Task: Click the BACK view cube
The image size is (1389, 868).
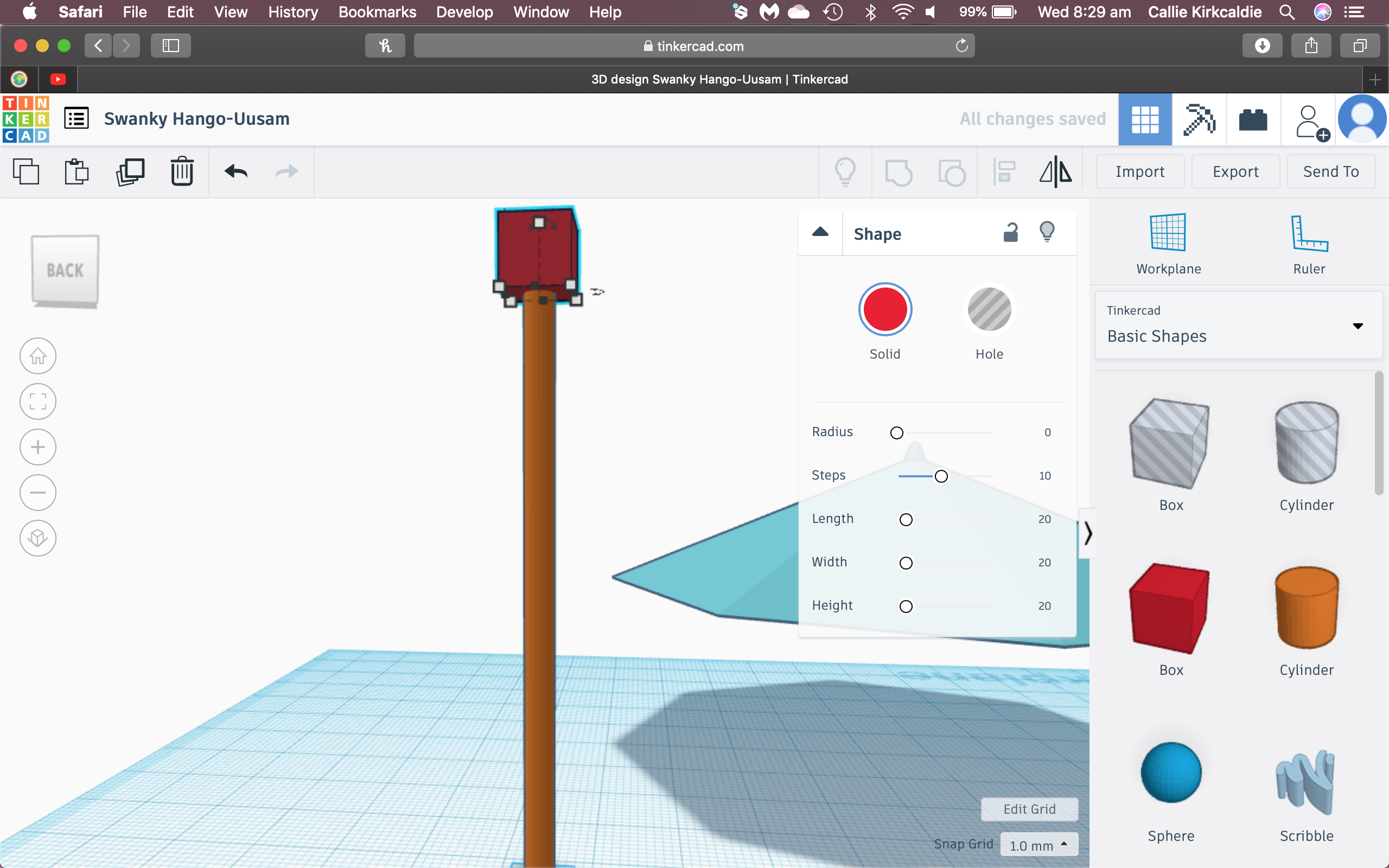Action: click(x=65, y=270)
